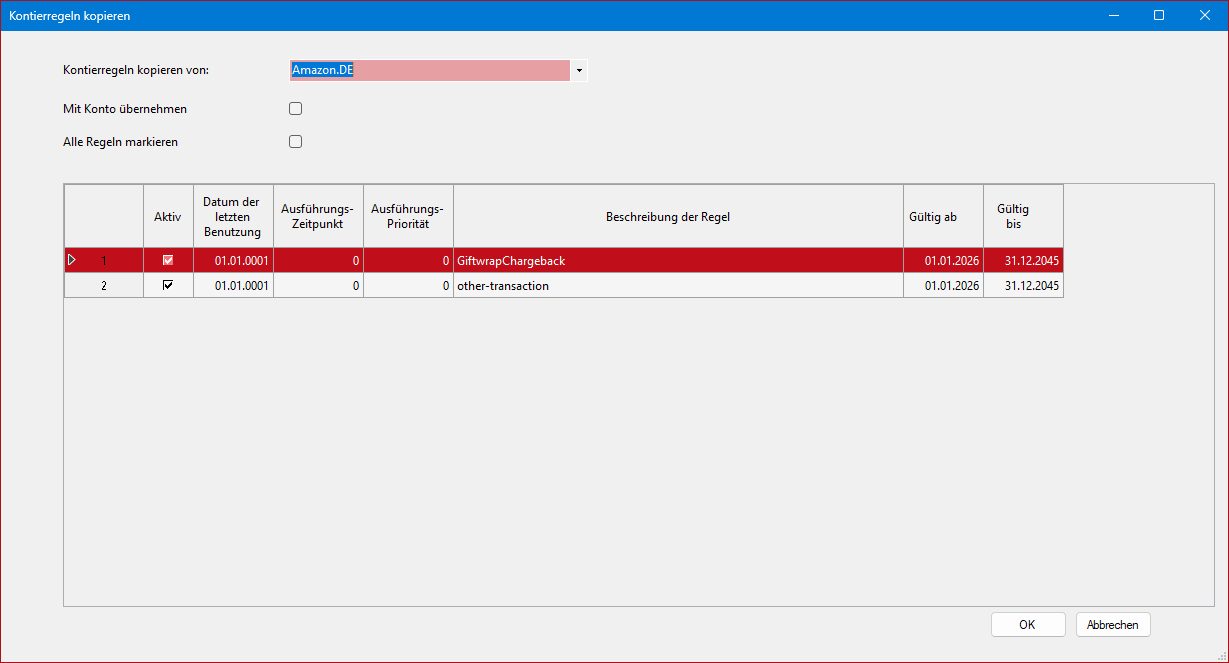Click last-used date 01.01.0001 in GiftwrapChargeback row
Screen dimensions: 1229x663
(x=233, y=260)
